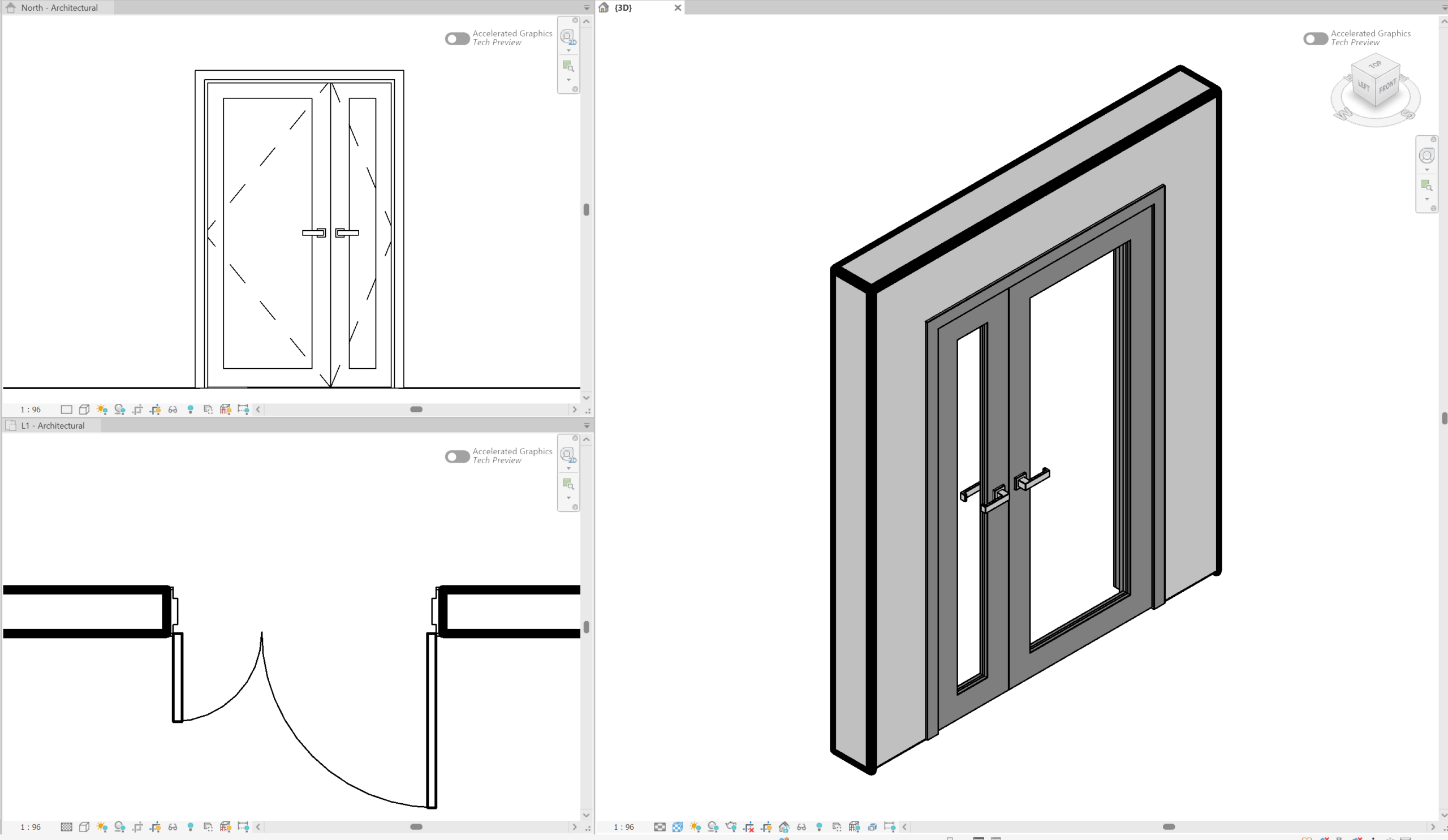The width and height of the screenshot is (1448, 840).
Task: Click Show Rendering Dialog teapot icon
Action: tap(730, 827)
